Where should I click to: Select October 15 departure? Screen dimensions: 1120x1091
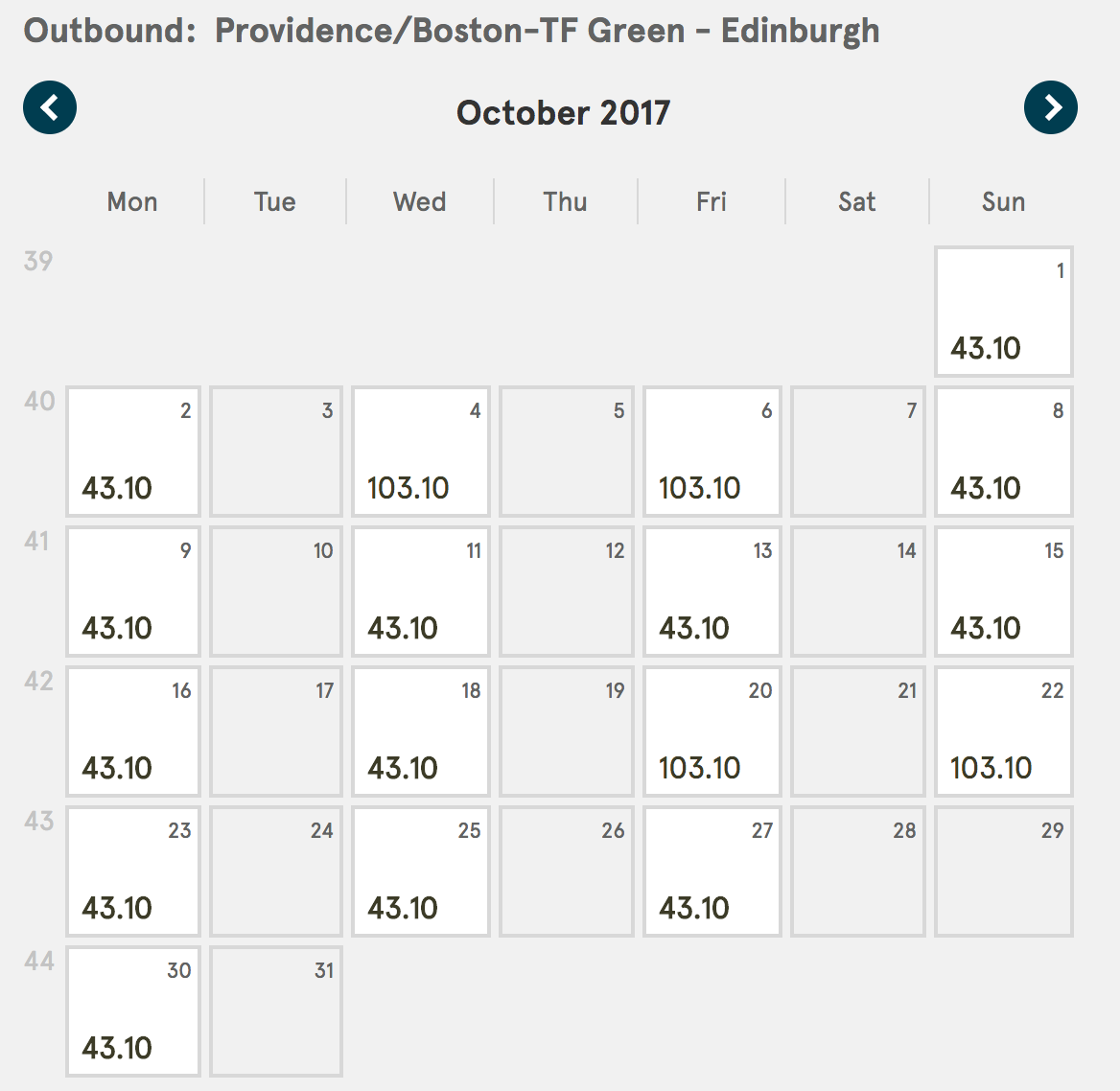pyautogui.click(x=1004, y=592)
